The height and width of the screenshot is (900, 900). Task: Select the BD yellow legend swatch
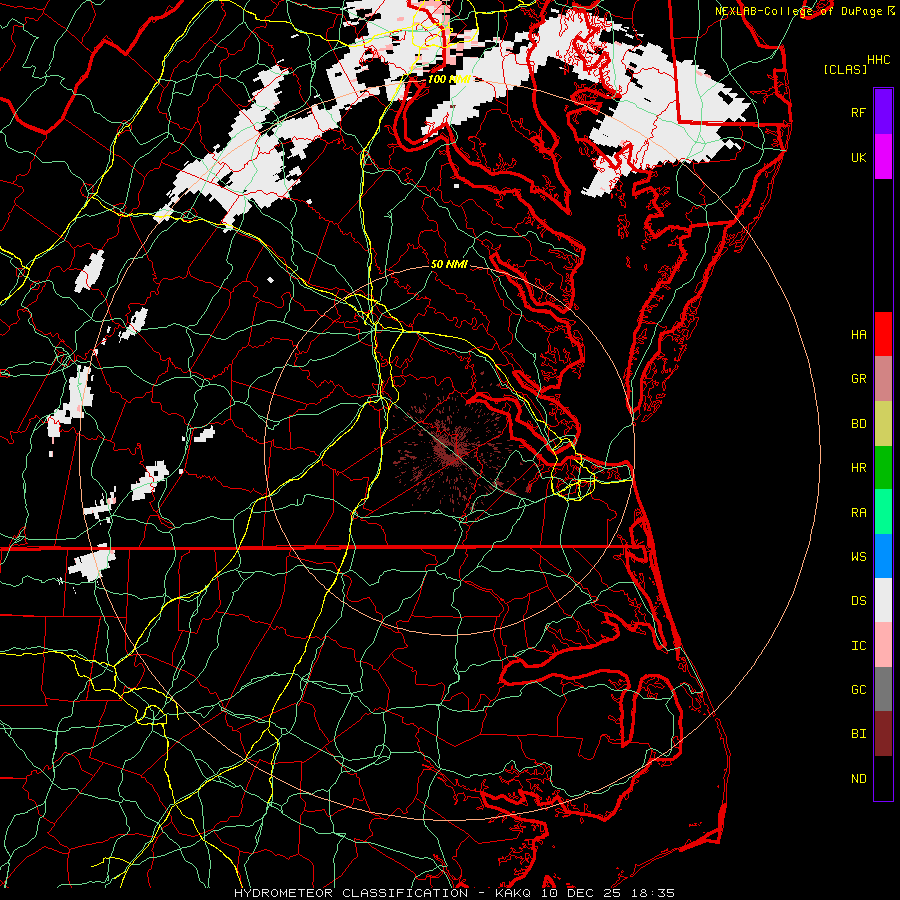click(883, 424)
